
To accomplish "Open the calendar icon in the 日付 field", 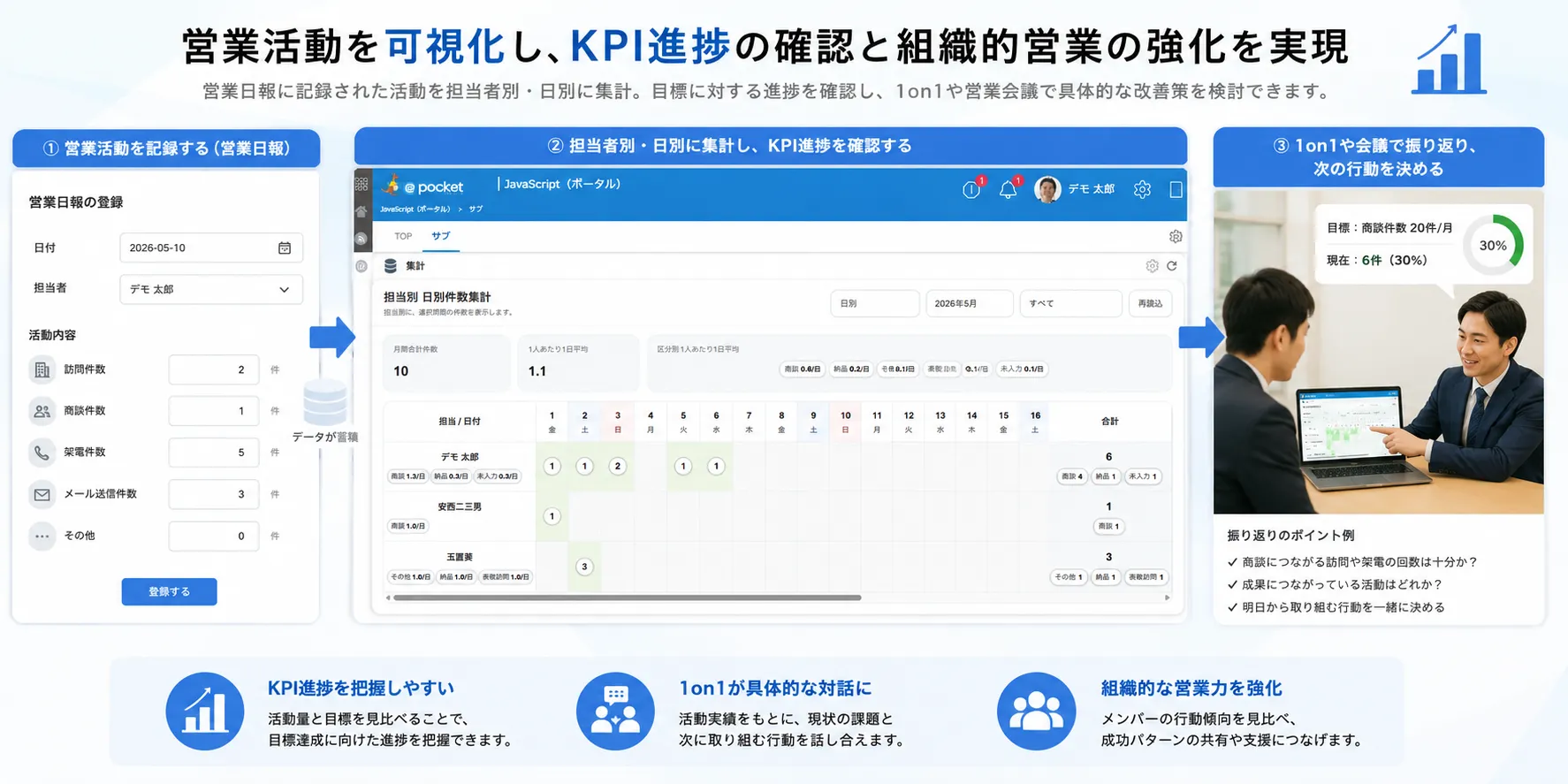I will (285, 247).
